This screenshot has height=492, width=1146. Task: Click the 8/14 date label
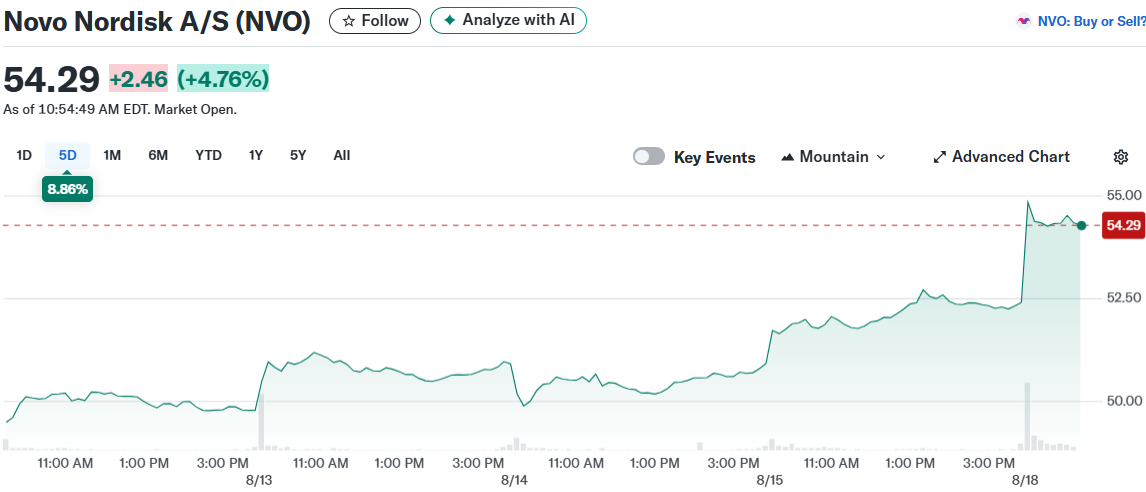[x=514, y=480]
